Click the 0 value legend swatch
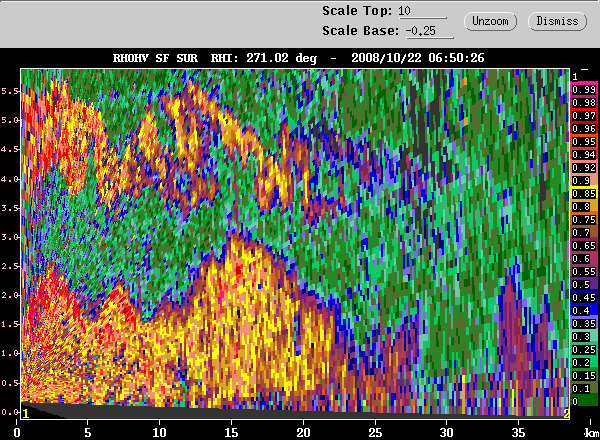The image size is (600, 440). [584, 401]
